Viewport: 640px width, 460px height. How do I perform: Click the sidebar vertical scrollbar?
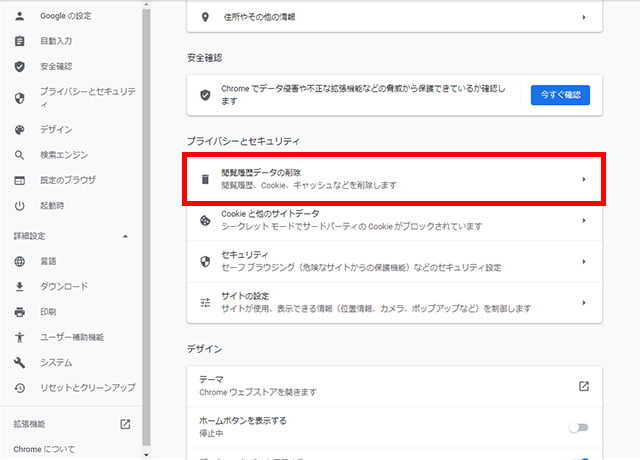pos(147,200)
